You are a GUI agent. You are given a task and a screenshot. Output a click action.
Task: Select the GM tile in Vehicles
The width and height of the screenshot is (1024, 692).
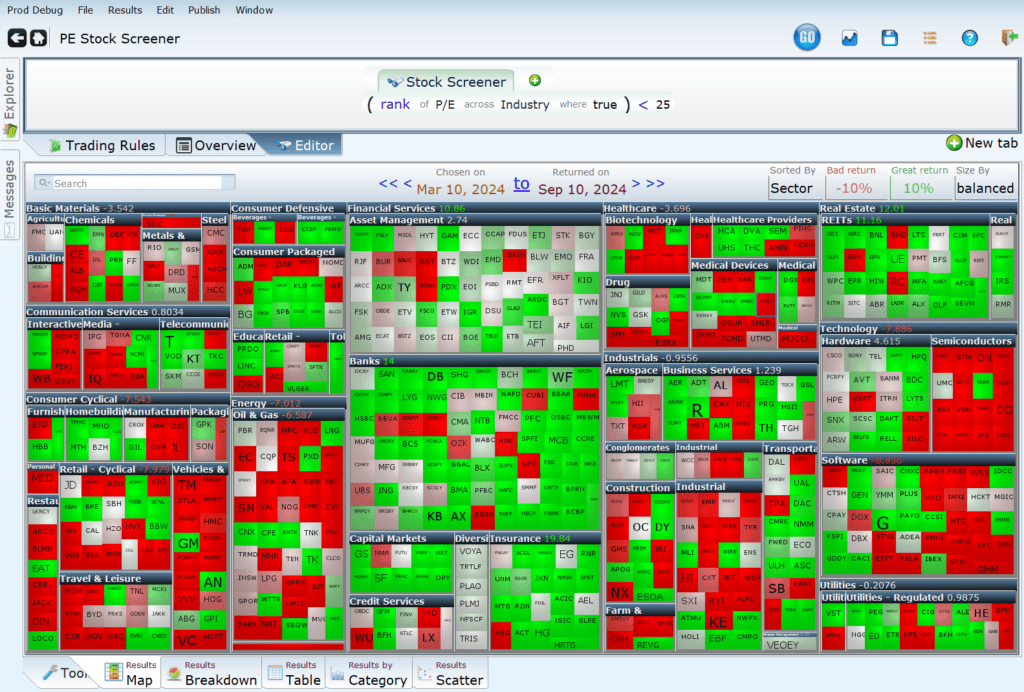pos(187,543)
